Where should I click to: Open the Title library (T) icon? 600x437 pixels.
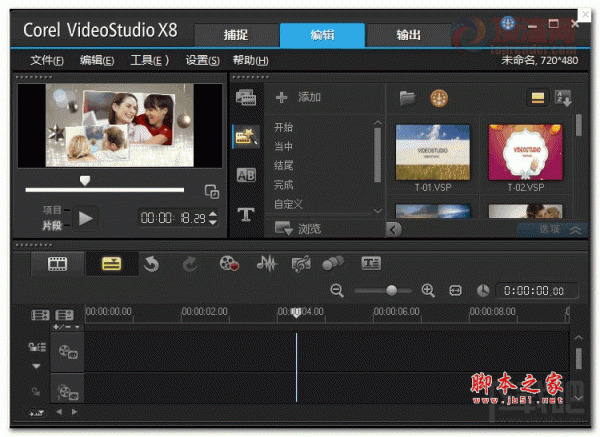click(246, 214)
